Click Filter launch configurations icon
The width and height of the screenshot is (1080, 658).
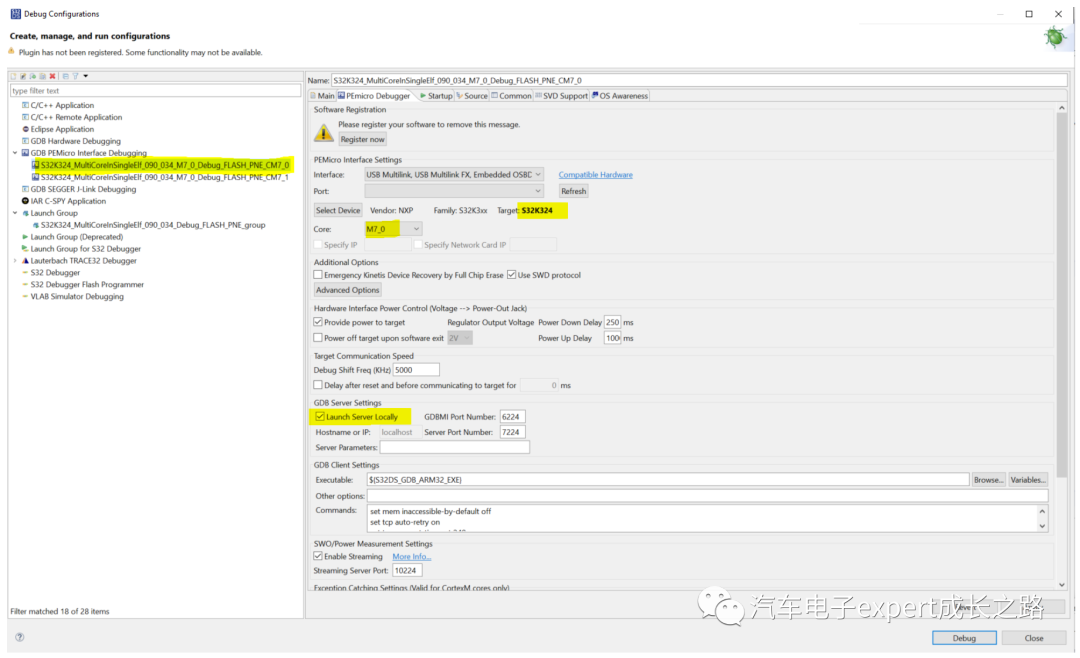pos(76,76)
